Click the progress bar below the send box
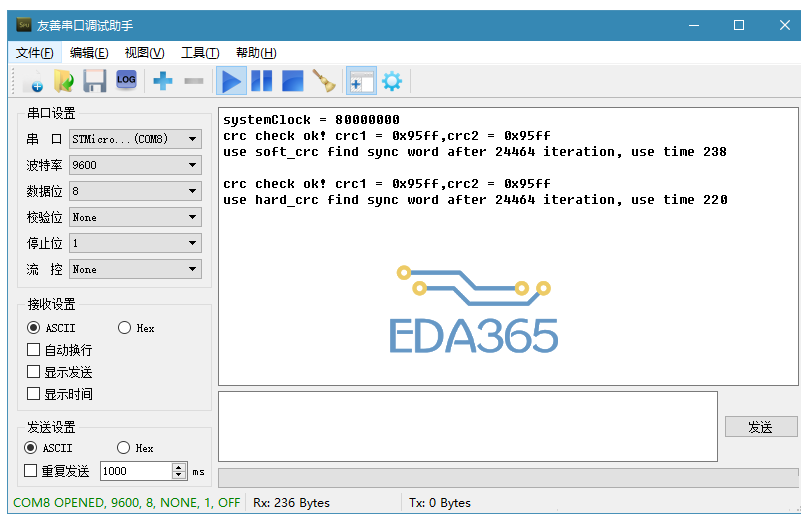Image resolution: width=801 pixels, height=518 pixels. tap(508, 478)
